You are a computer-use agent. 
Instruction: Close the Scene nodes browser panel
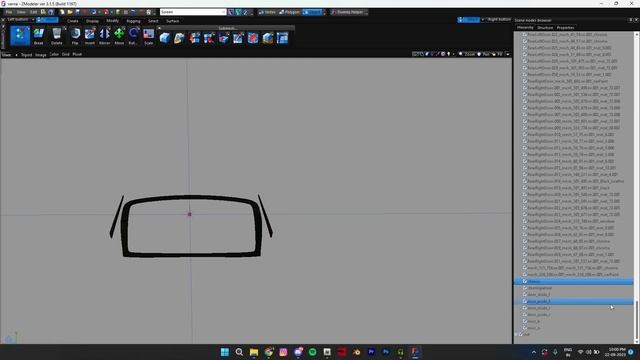coord(636,20)
